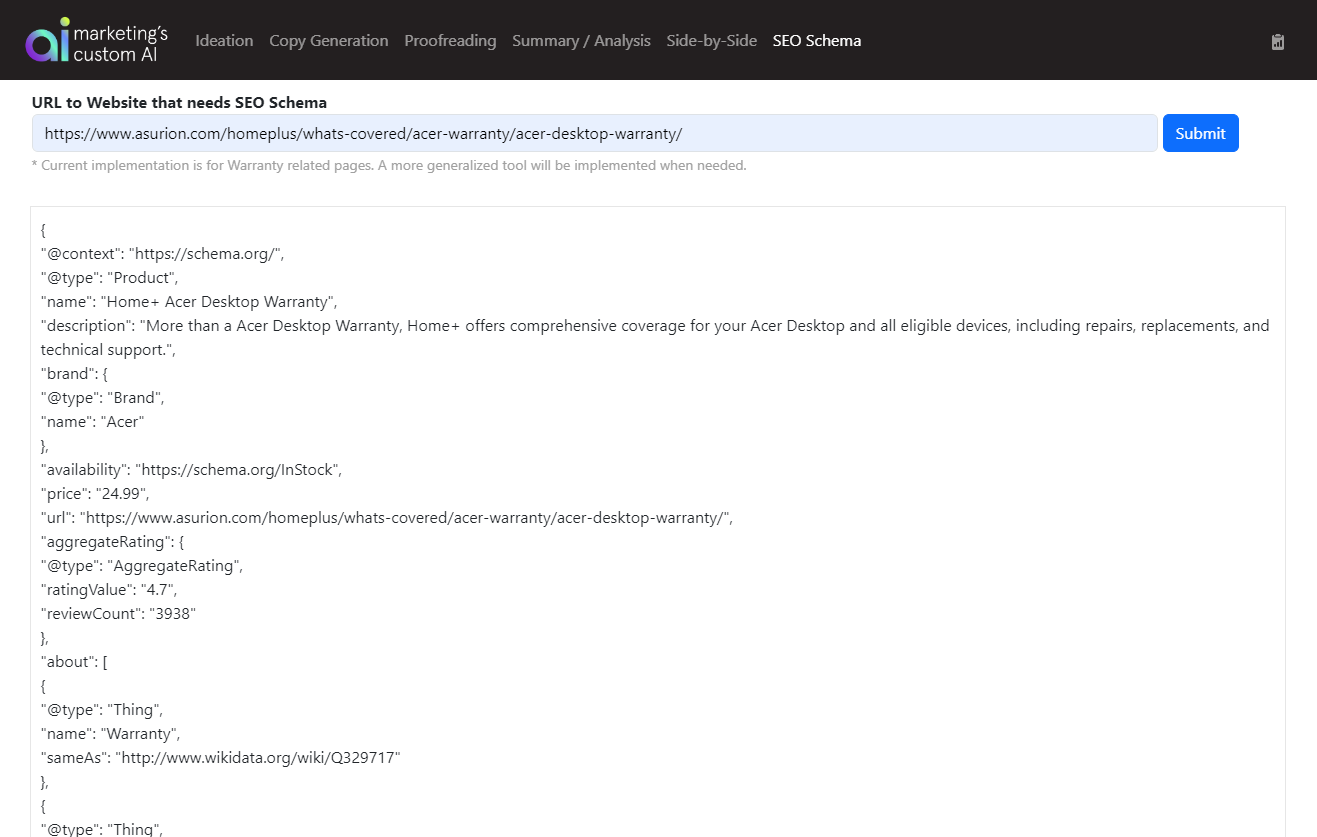The height and width of the screenshot is (837, 1317).
Task: Click the "@type": "AggregateRating" line
Action: tap(142, 566)
